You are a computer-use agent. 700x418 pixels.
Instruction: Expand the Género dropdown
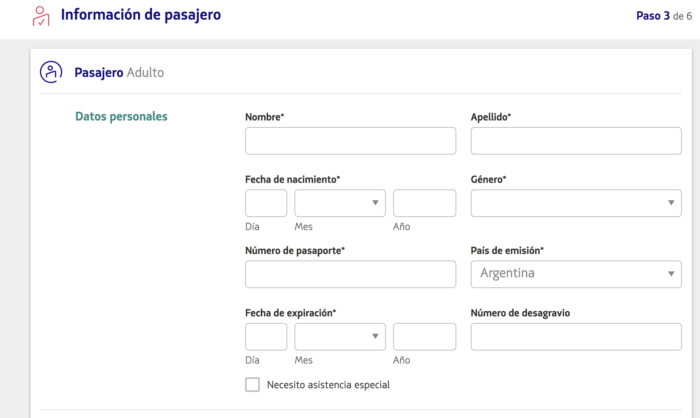pyautogui.click(x=576, y=203)
